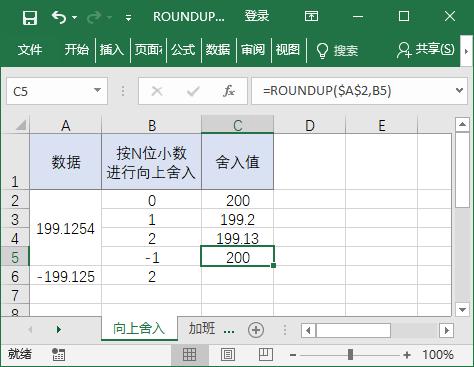Switch to the 加班 sheet tab

[202, 328]
